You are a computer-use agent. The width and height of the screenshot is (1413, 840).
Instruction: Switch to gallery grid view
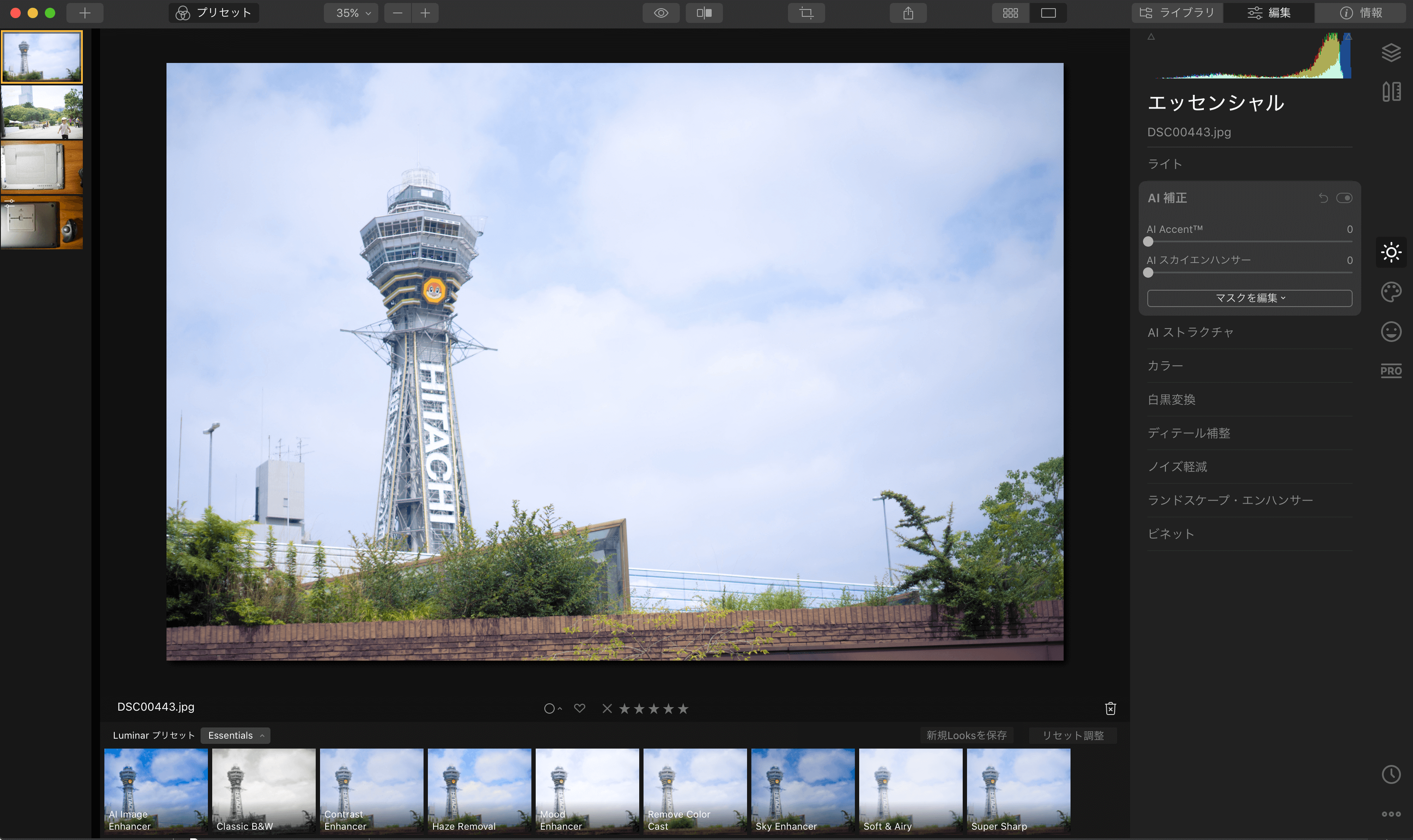click(1011, 13)
